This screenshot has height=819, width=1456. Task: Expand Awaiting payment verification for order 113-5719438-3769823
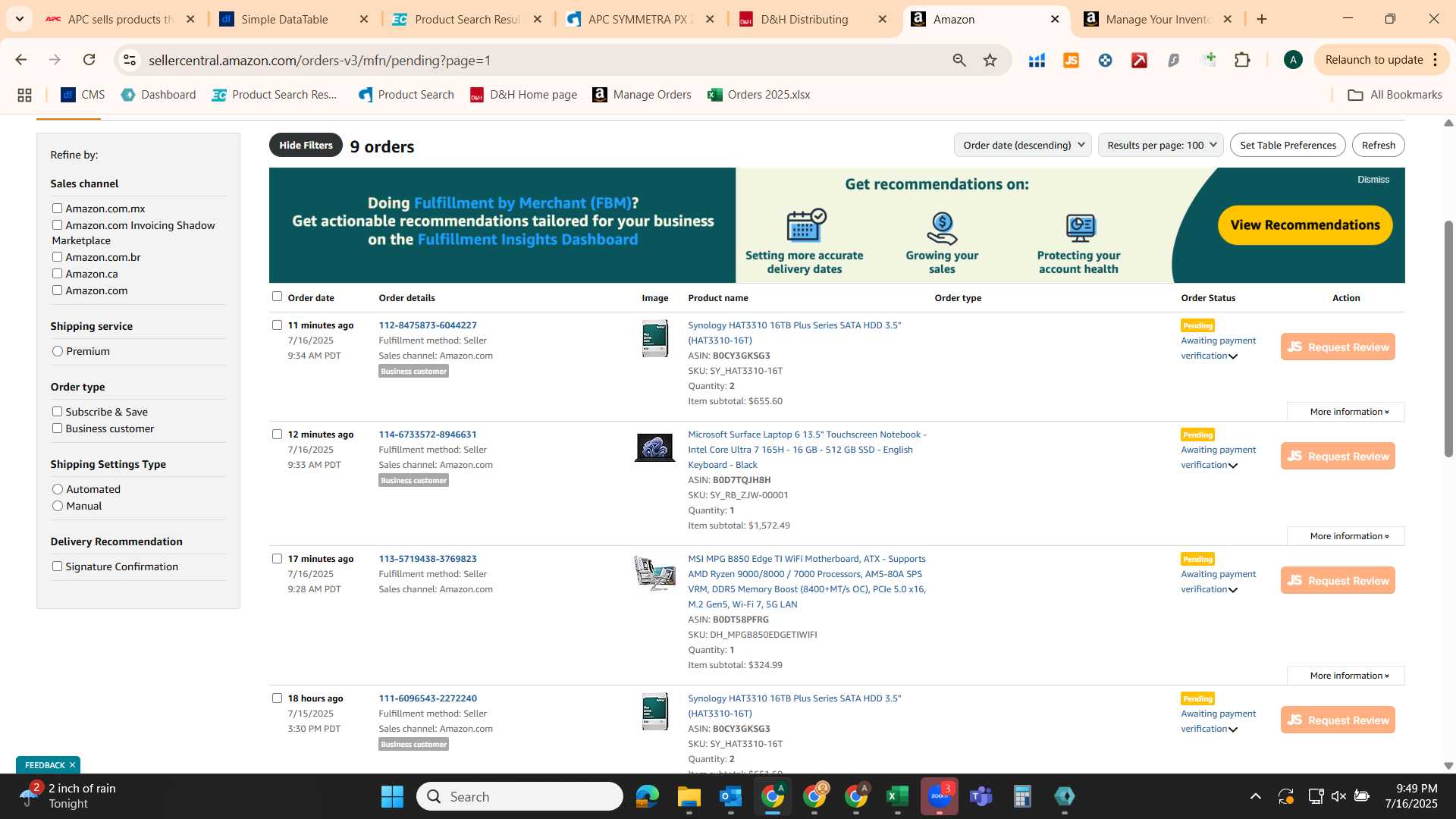[1233, 590]
